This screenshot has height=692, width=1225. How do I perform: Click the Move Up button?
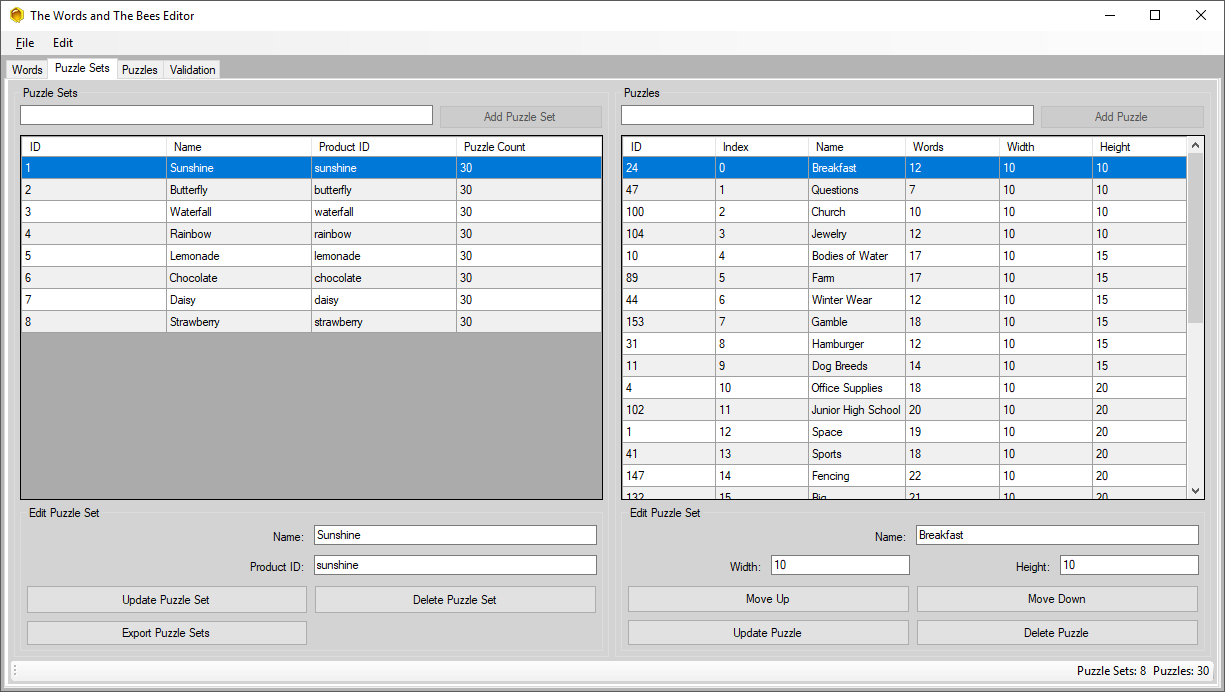pos(768,599)
